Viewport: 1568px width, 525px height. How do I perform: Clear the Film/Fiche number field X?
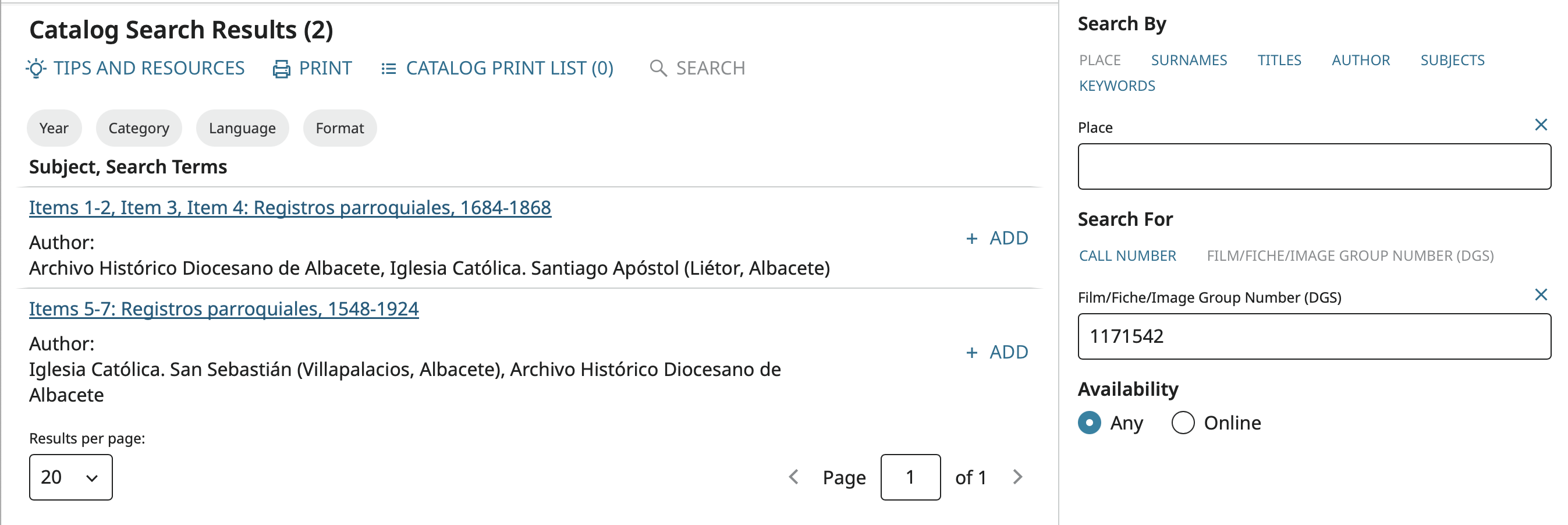pyautogui.click(x=1541, y=295)
